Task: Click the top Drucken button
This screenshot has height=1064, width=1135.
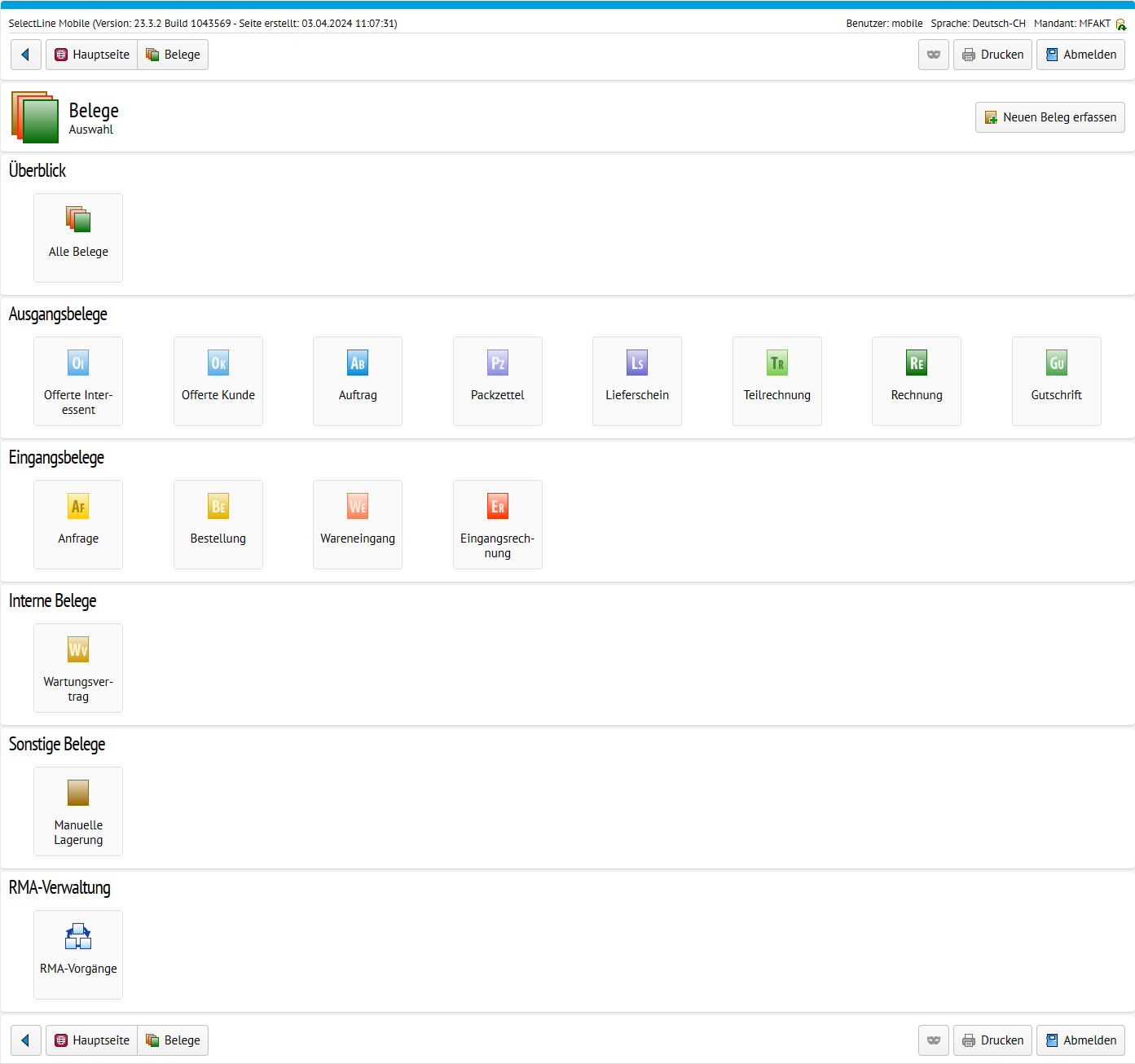Action: (992, 55)
